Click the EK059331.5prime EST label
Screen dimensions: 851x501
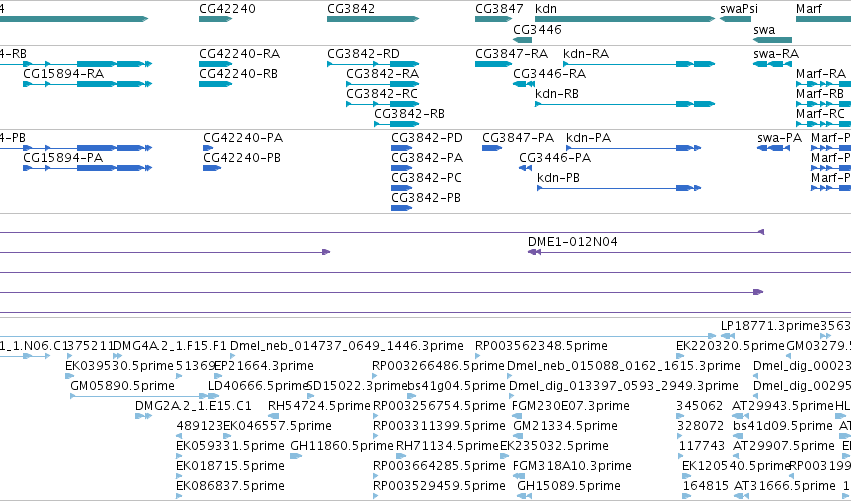click(230, 446)
